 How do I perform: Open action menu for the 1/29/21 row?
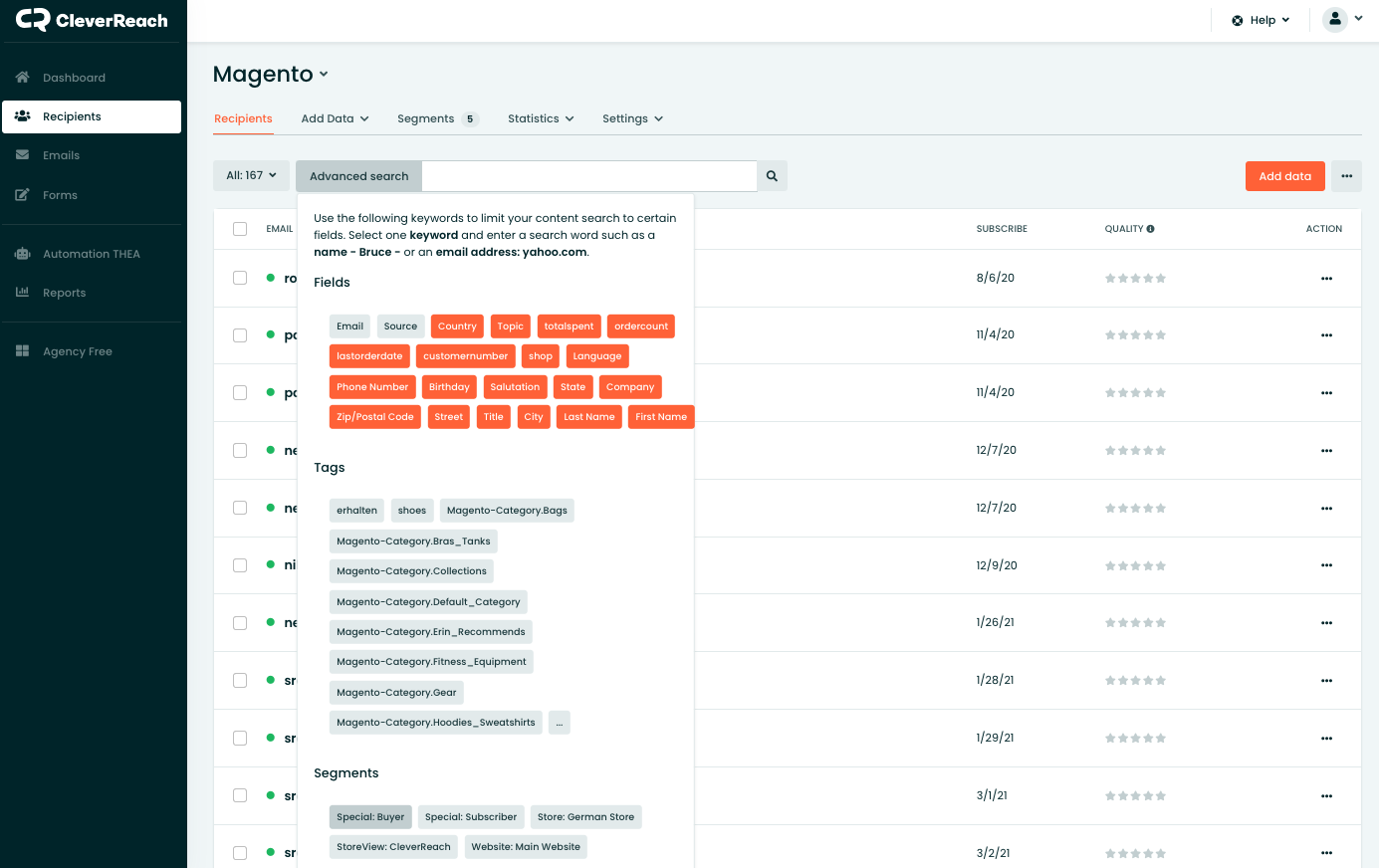pos(1326,739)
